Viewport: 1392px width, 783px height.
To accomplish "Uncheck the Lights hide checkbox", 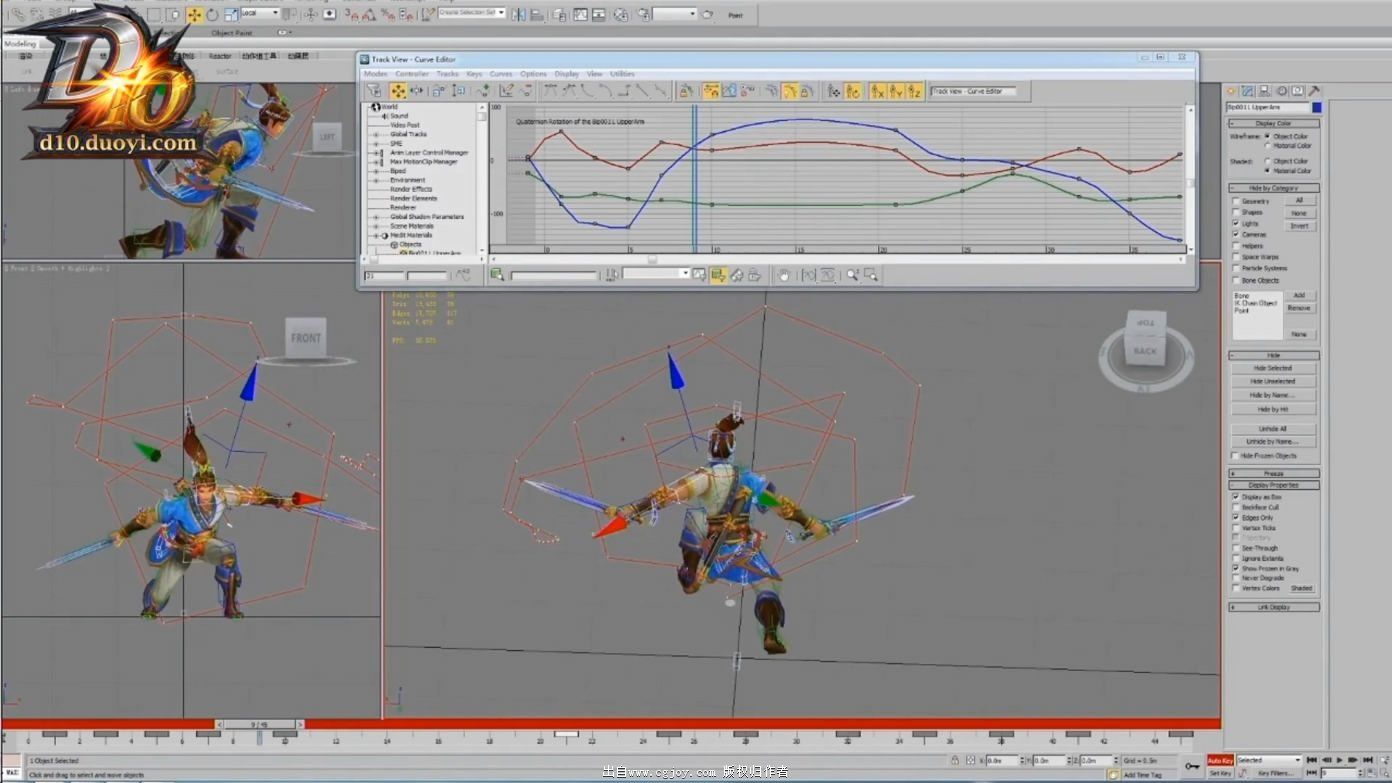I will pyautogui.click(x=1236, y=224).
